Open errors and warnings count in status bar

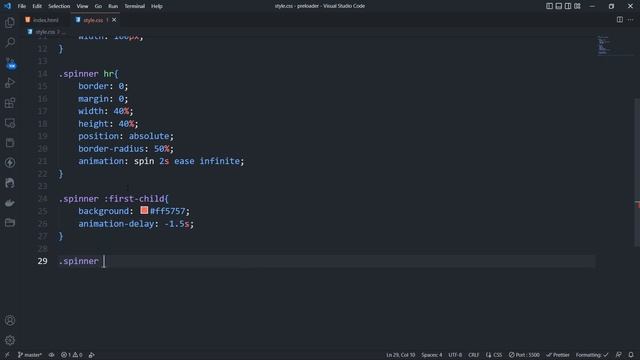pos(72,355)
